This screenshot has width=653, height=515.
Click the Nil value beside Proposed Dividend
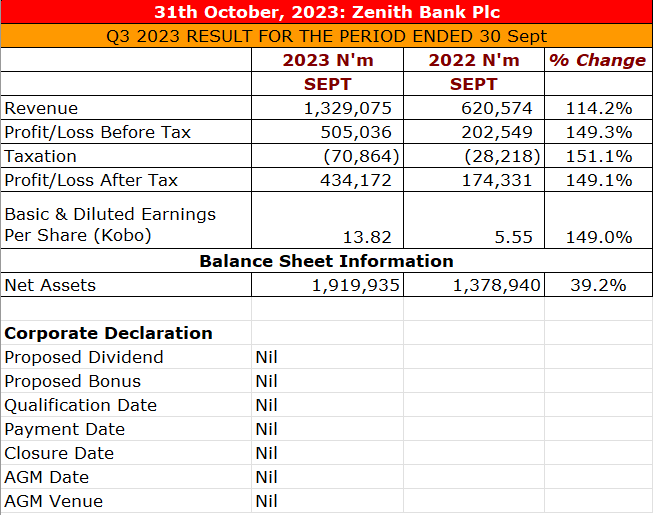(266, 357)
